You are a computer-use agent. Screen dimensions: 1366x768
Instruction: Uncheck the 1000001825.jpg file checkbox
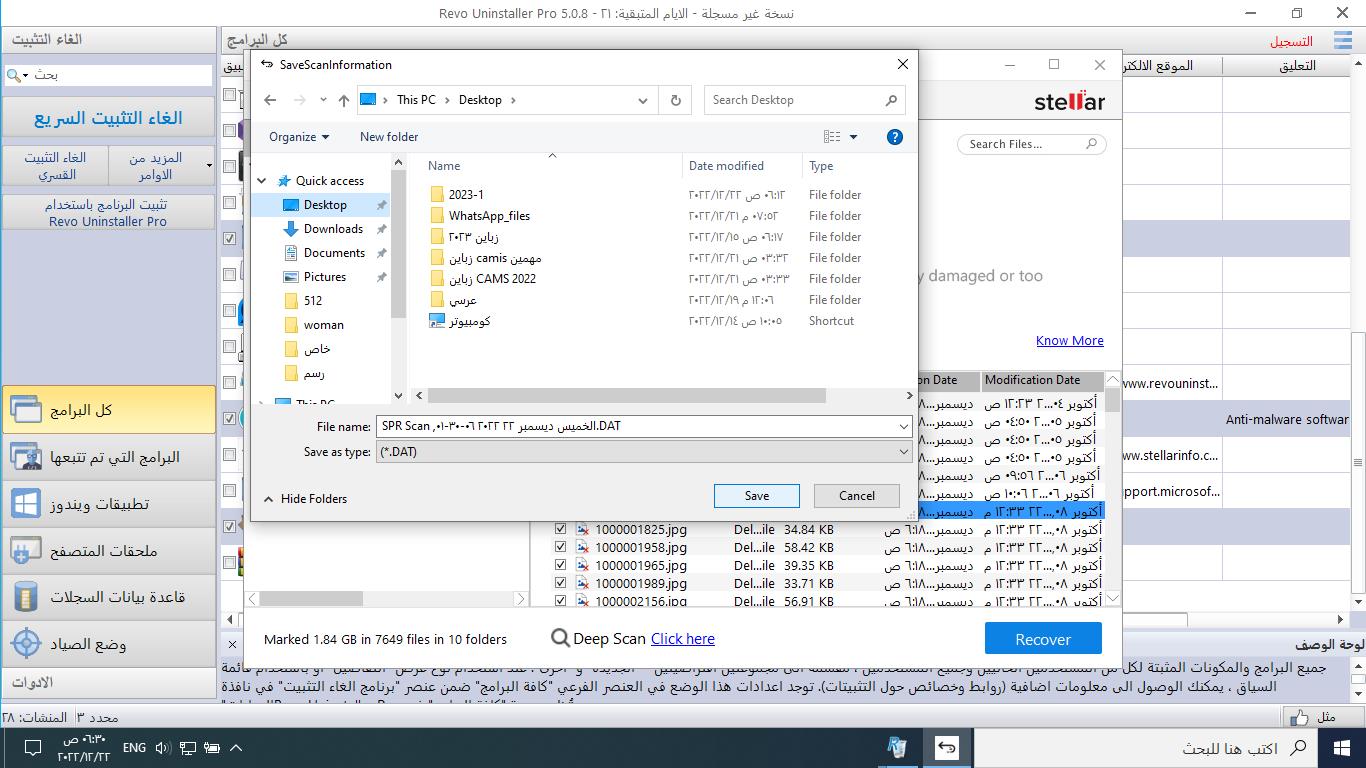pyautogui.click(x=560, y=529)
